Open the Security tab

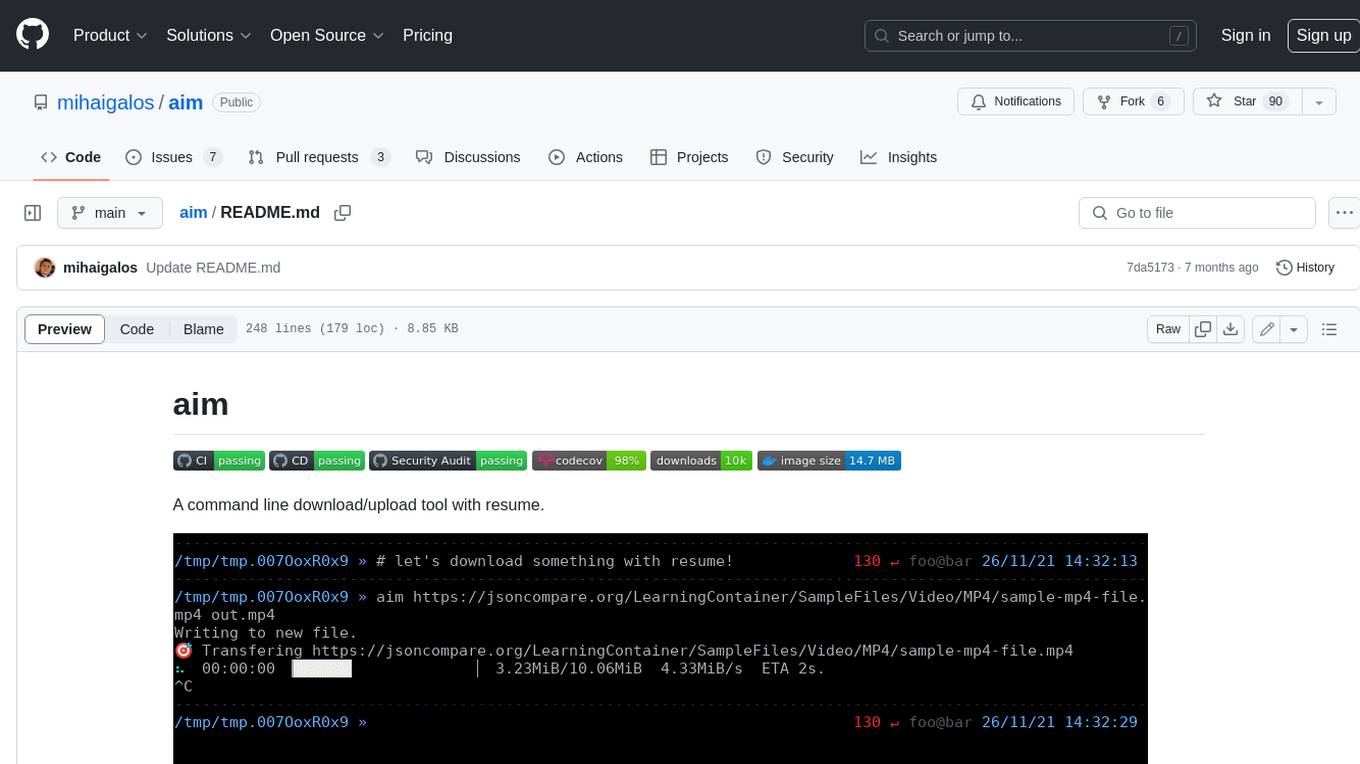(x=795, y=157)
